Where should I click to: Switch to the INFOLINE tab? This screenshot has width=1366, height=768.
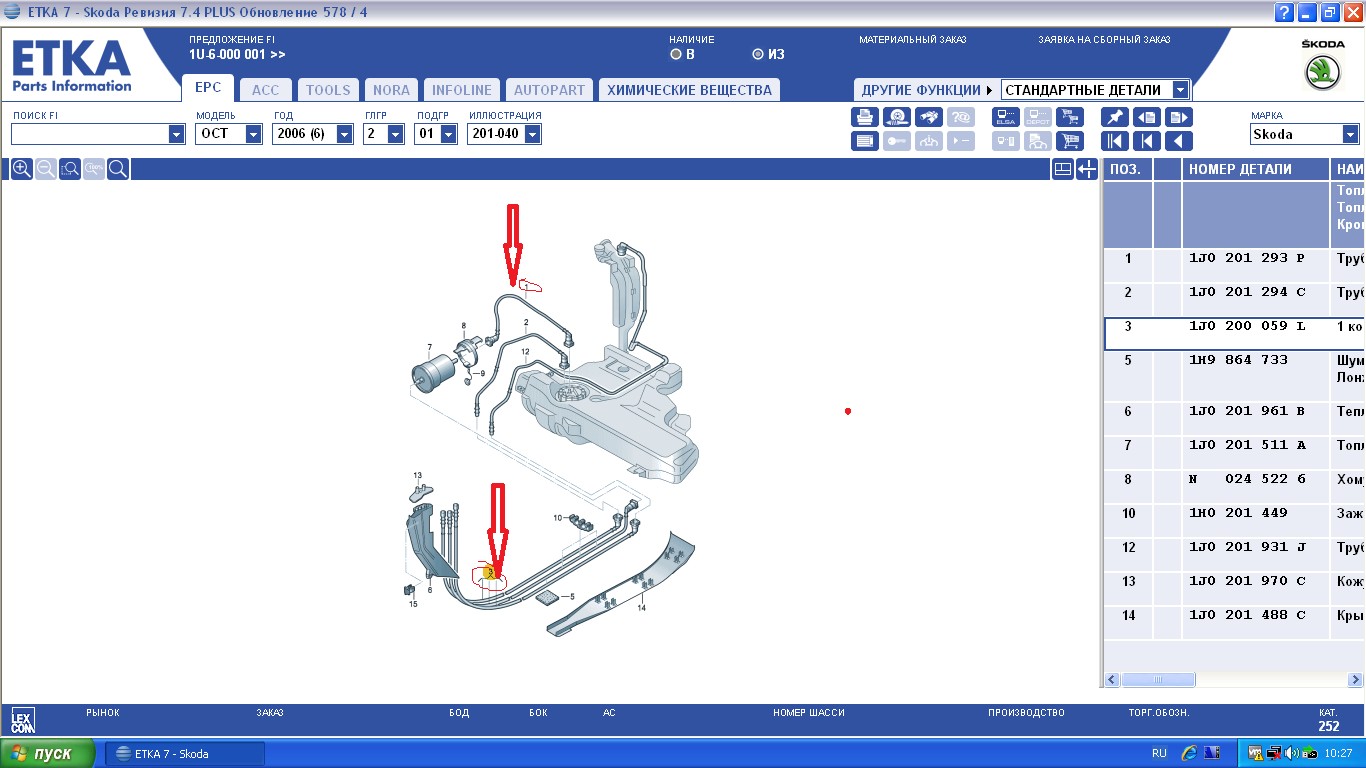tap(462, 90)
